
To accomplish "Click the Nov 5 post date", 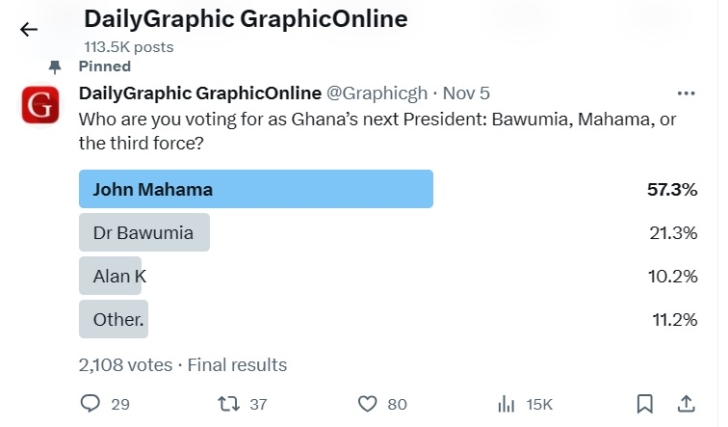I will click(466, 93).
